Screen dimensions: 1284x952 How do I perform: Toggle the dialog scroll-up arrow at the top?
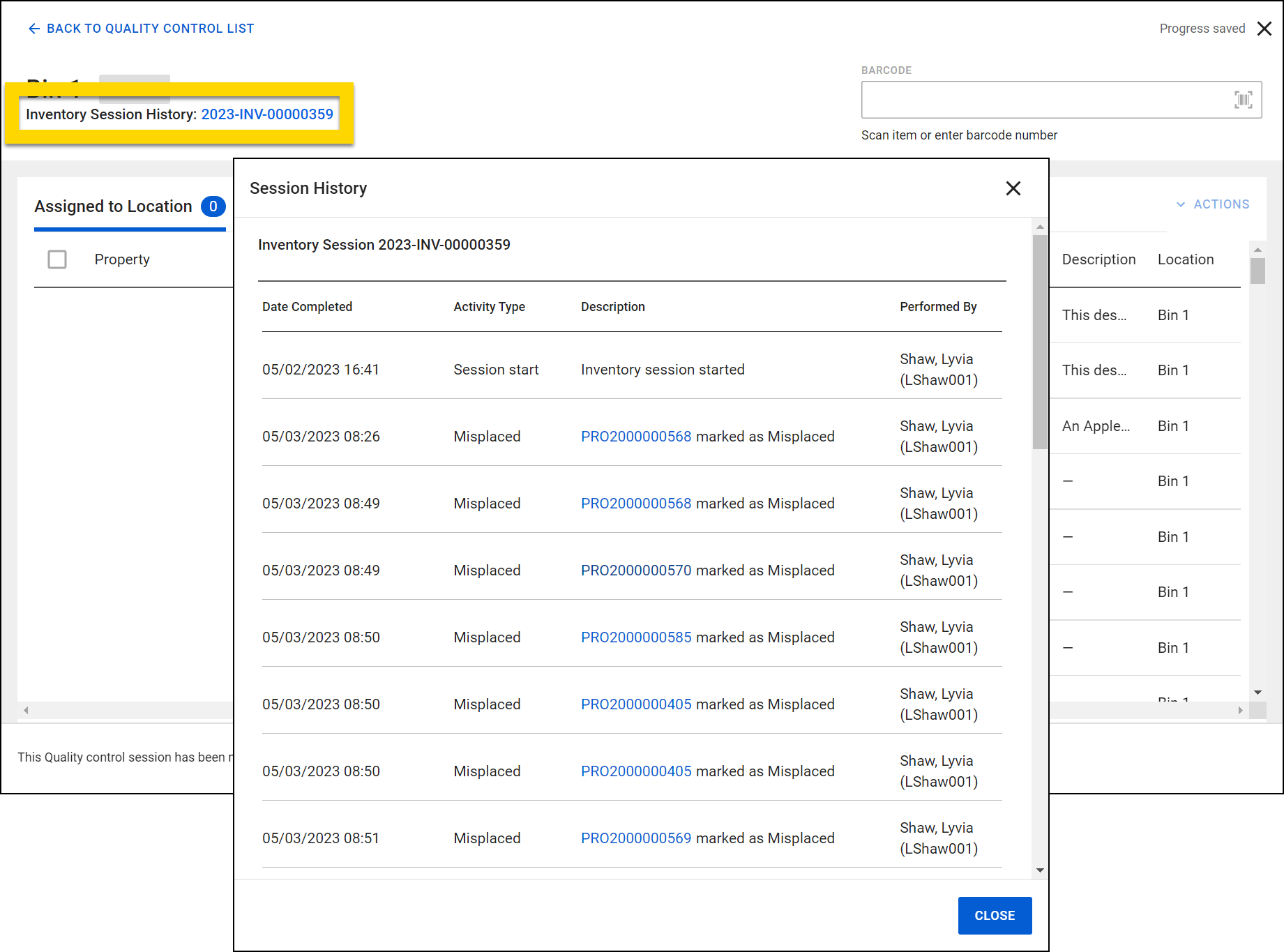(x=1039, y=226)
